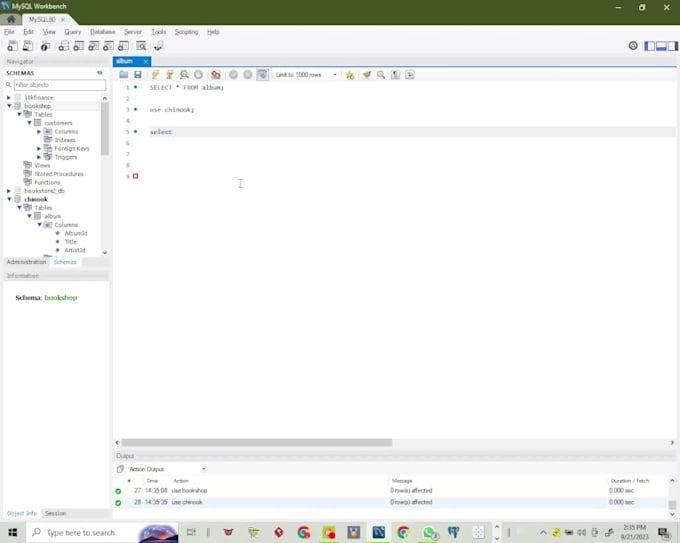680x543 pixels.
Task: Switch to the Session tab
Action: pyautogui.click(x=55, y=514)
